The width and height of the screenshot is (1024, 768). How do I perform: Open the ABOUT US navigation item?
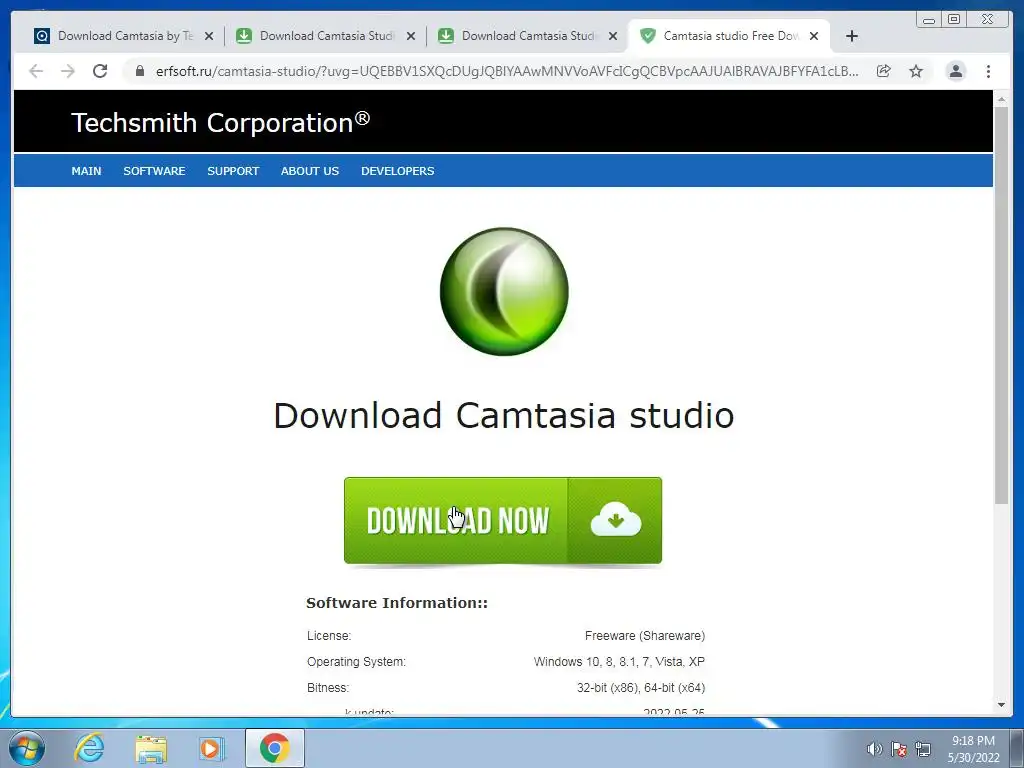[310, 171]
